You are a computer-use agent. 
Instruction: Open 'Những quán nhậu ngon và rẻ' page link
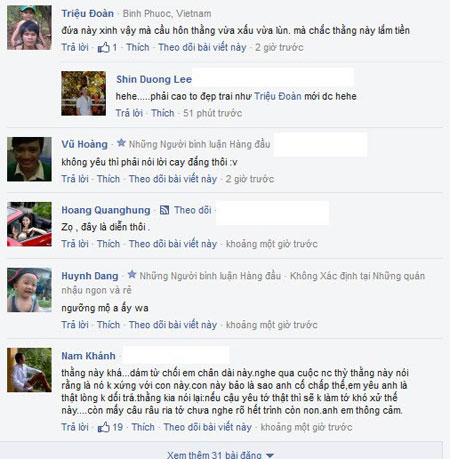pyautogui.click(x=243, y=283)
